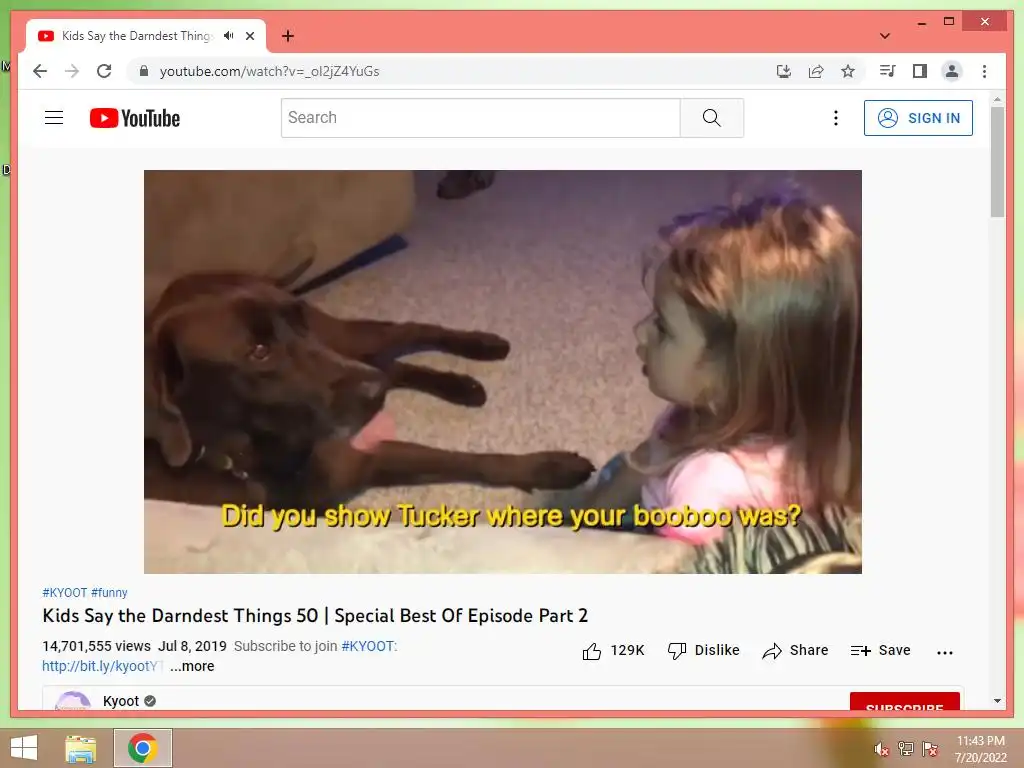Click the padlock site info icon

click(144, 71)
